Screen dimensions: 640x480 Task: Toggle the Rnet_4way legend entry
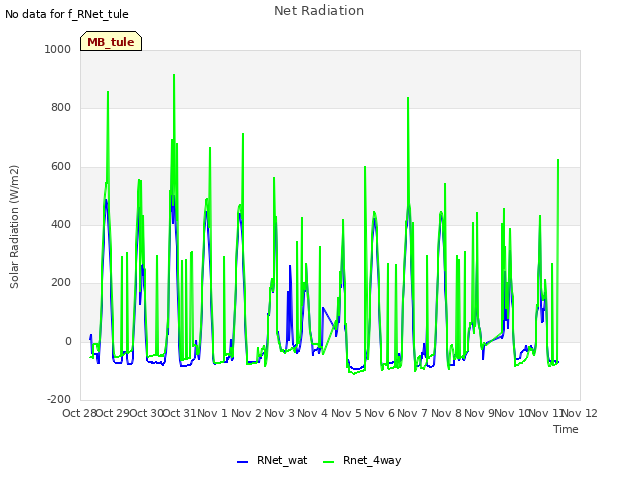(x=362, y=460)
